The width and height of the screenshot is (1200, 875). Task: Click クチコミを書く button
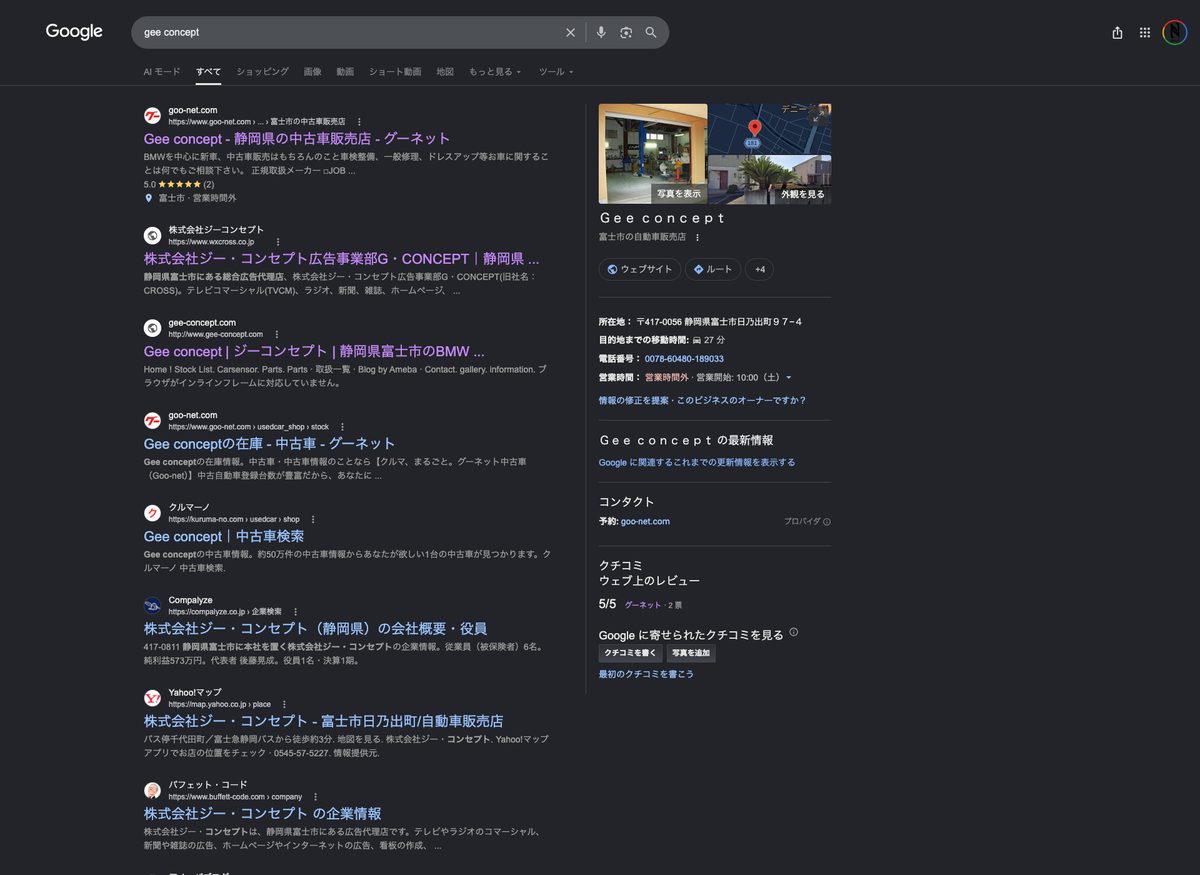[x=630, y=653]
